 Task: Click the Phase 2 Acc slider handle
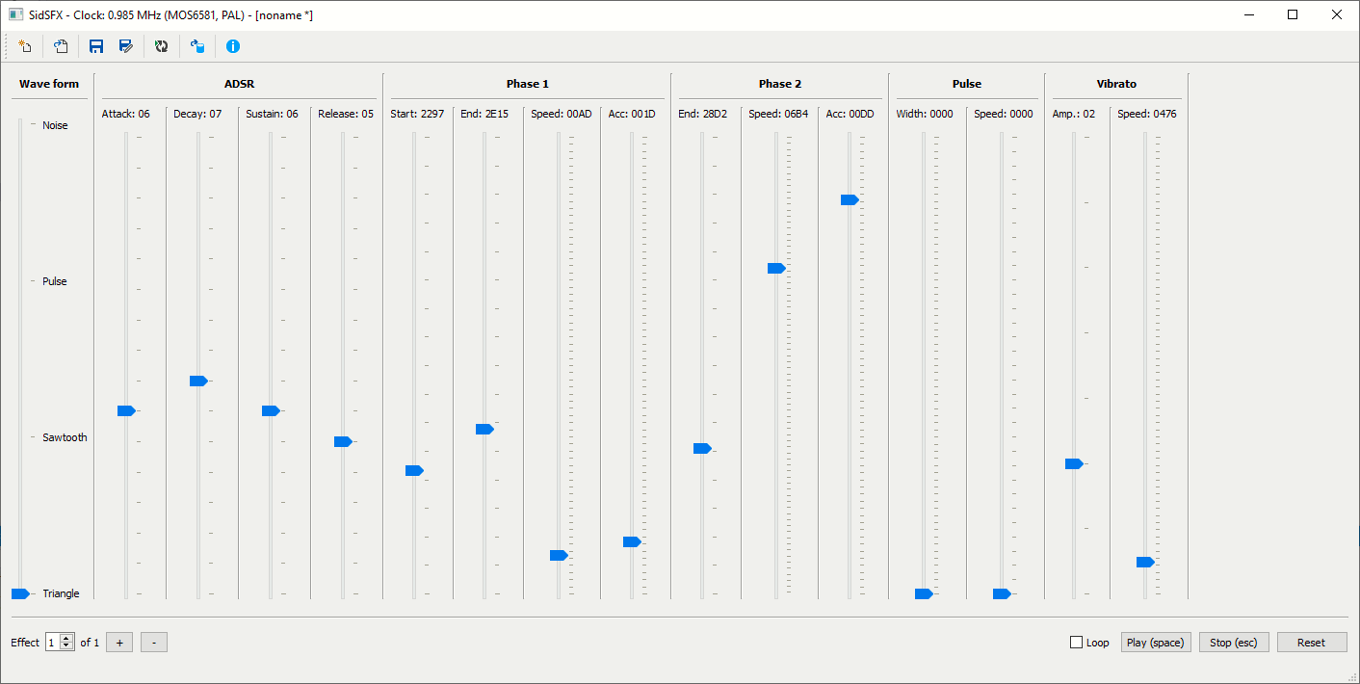[849, 200]
